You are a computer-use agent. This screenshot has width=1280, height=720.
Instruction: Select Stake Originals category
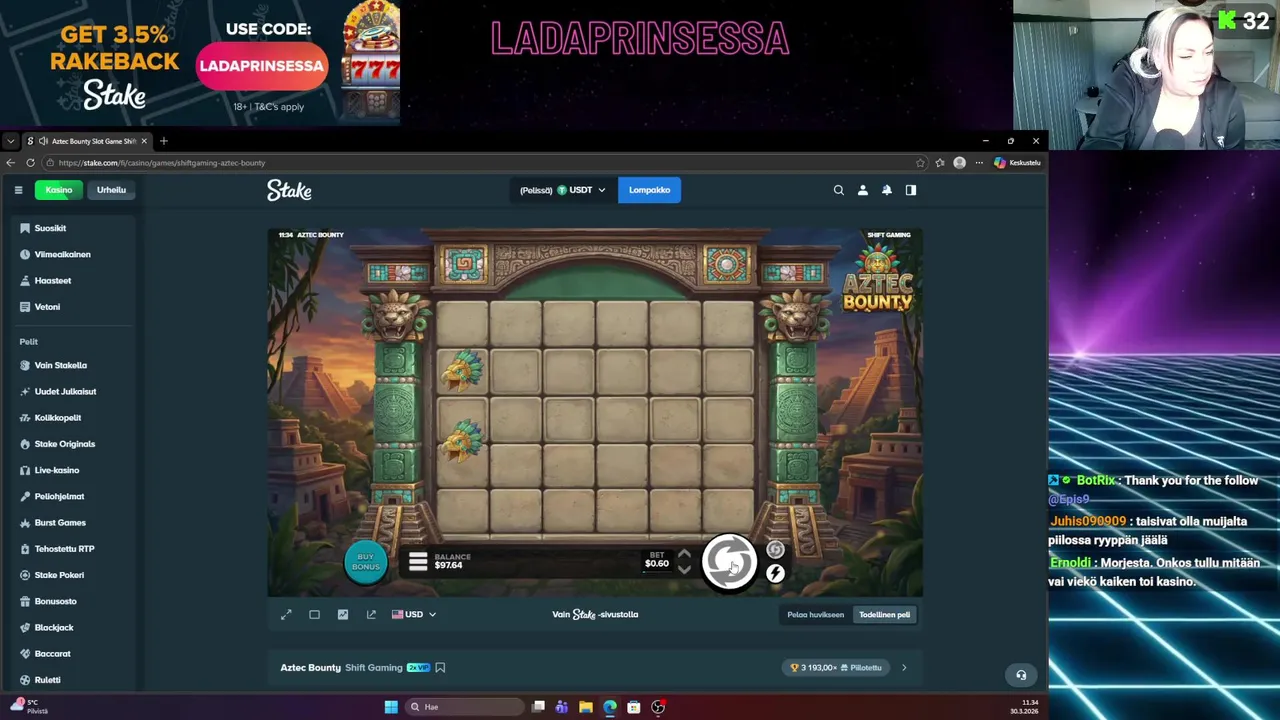pyautogui.click(x=75, y=444)
